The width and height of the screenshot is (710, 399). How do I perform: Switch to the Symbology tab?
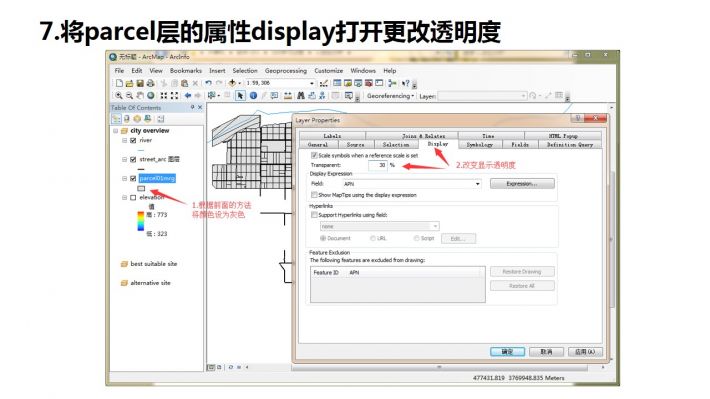[x=480, y=144]
